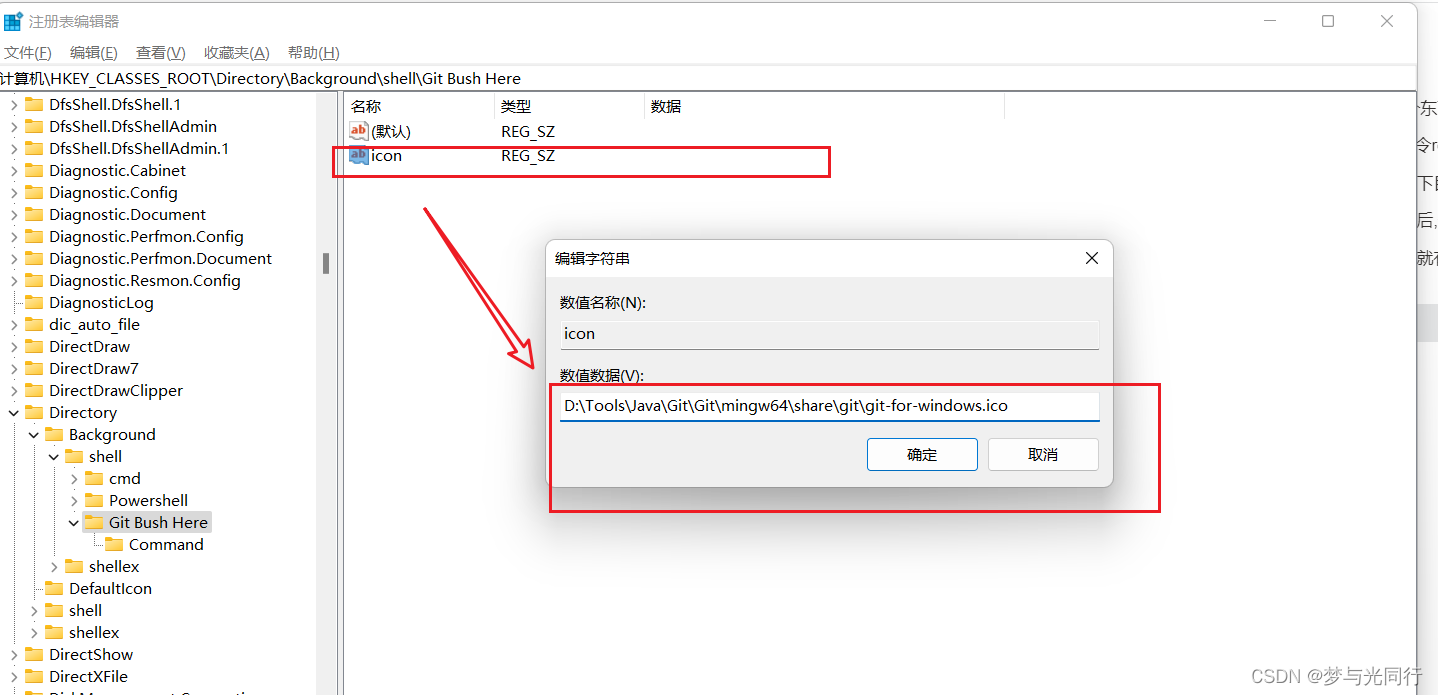Expand the Powershell tree node

pos(74,500)
